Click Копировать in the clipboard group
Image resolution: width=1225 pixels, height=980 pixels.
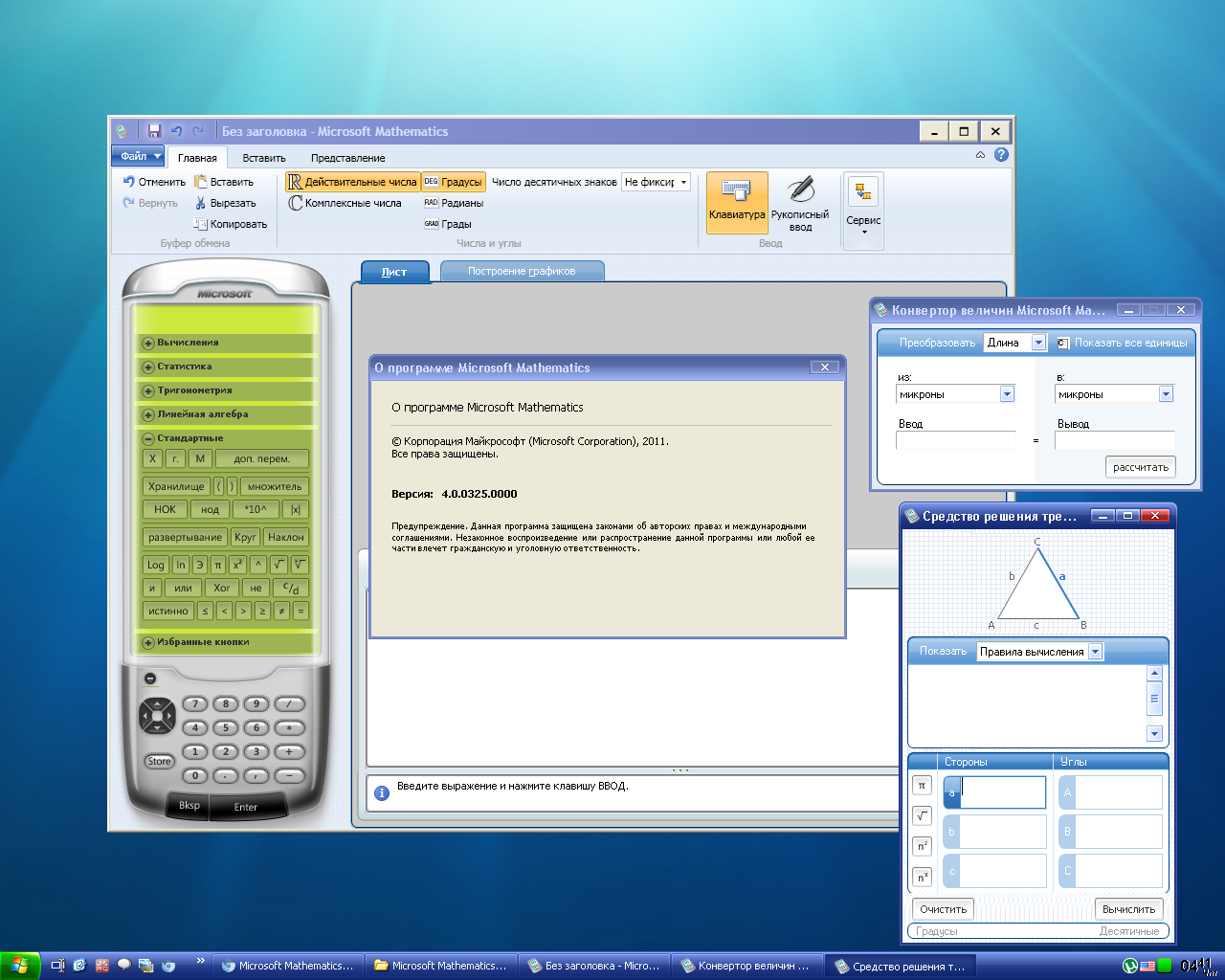click(230, 224)
